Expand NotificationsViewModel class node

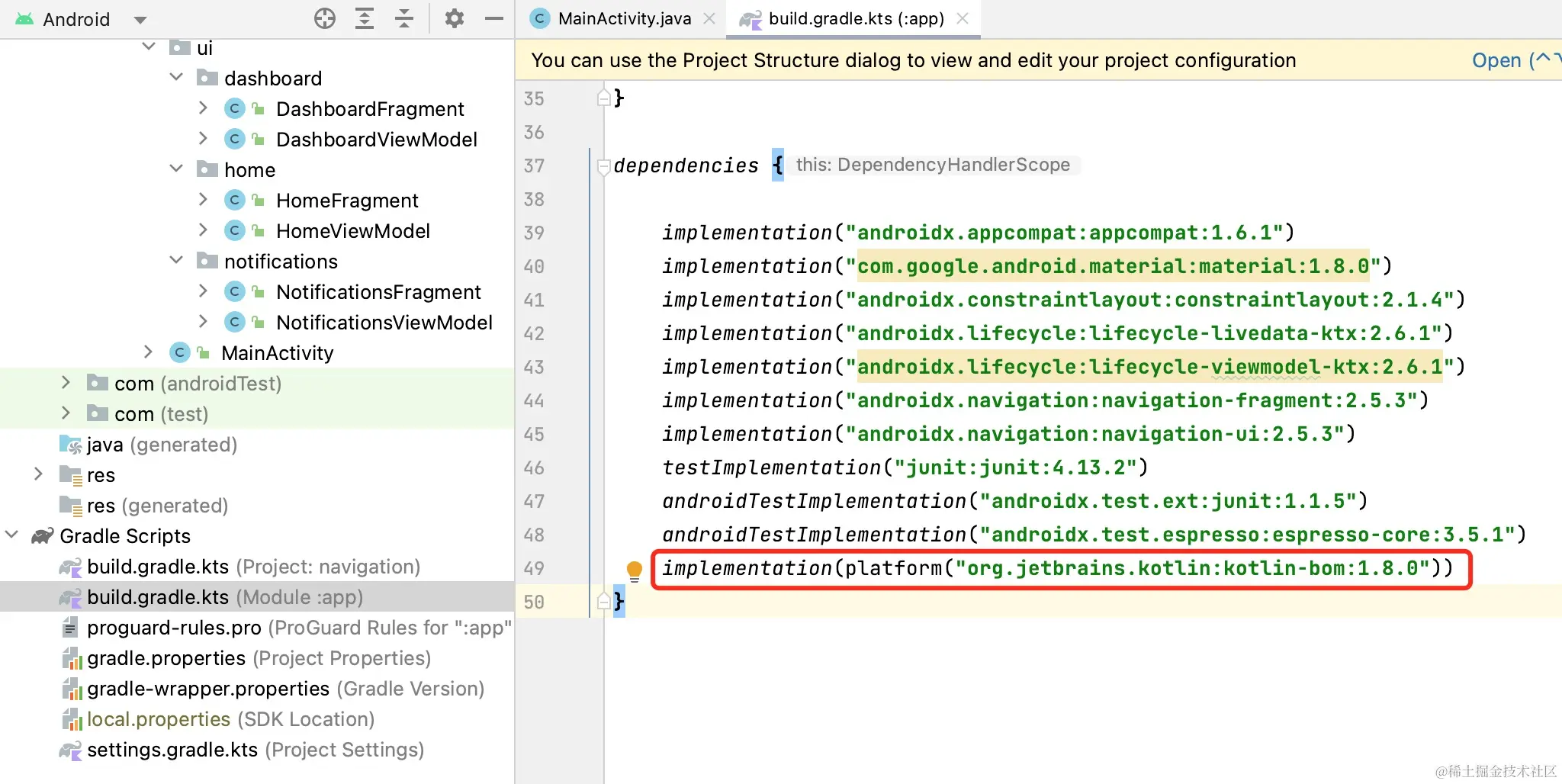203,321
